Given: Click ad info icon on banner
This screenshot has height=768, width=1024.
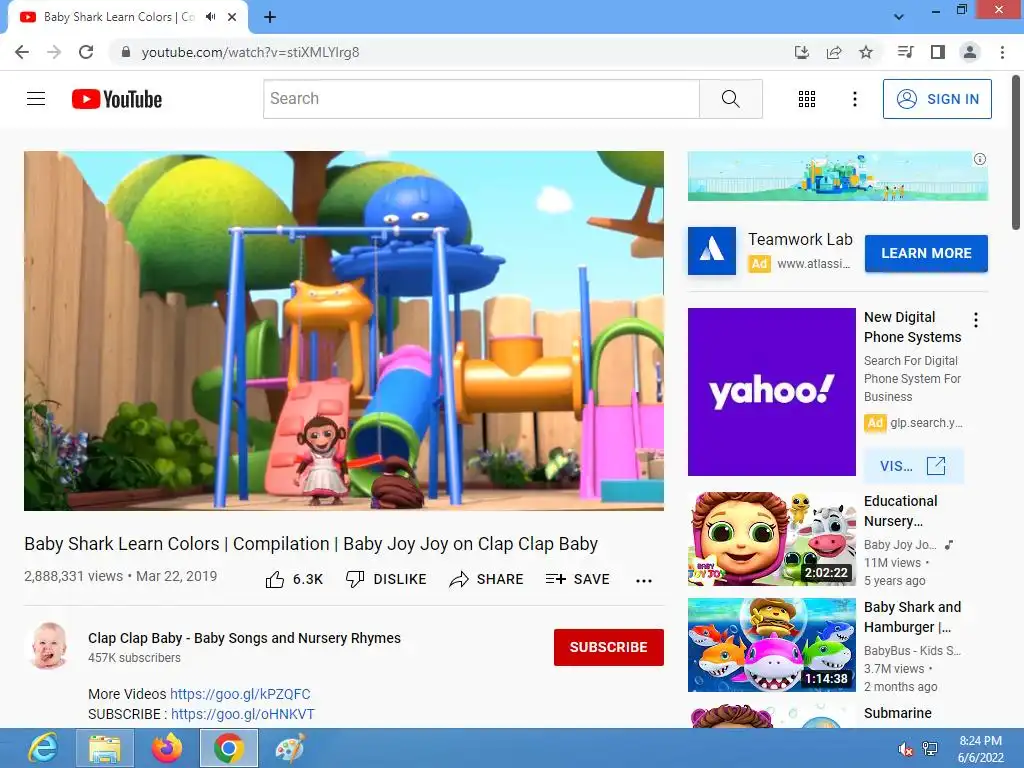Looking at the screenshot, I should (980, 159).
